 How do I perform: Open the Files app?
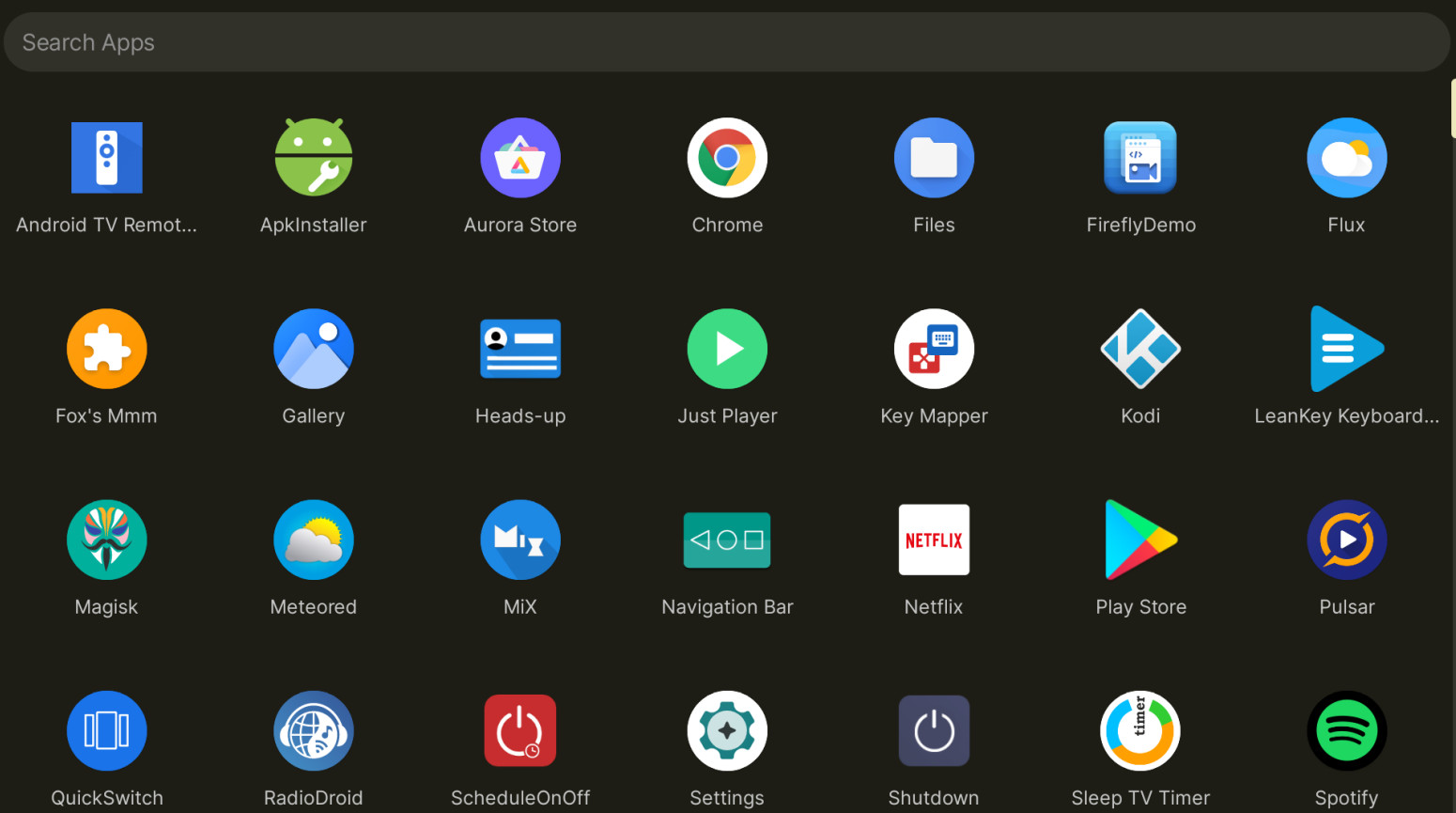click(x=934, y=158)
